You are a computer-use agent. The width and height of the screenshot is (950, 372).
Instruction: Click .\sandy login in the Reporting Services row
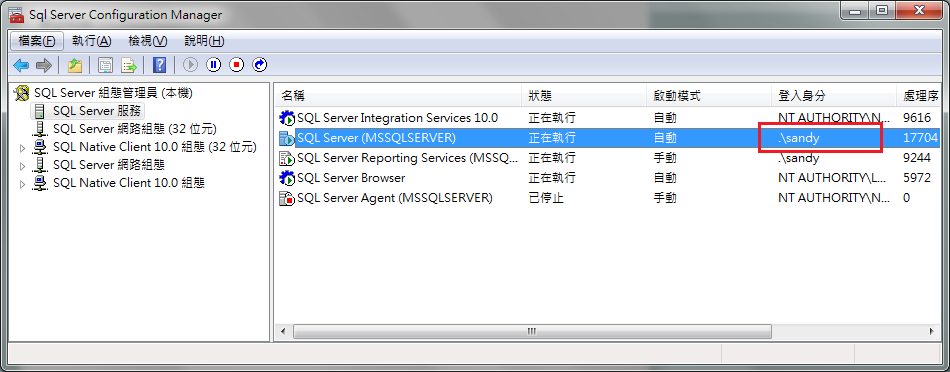799,158
